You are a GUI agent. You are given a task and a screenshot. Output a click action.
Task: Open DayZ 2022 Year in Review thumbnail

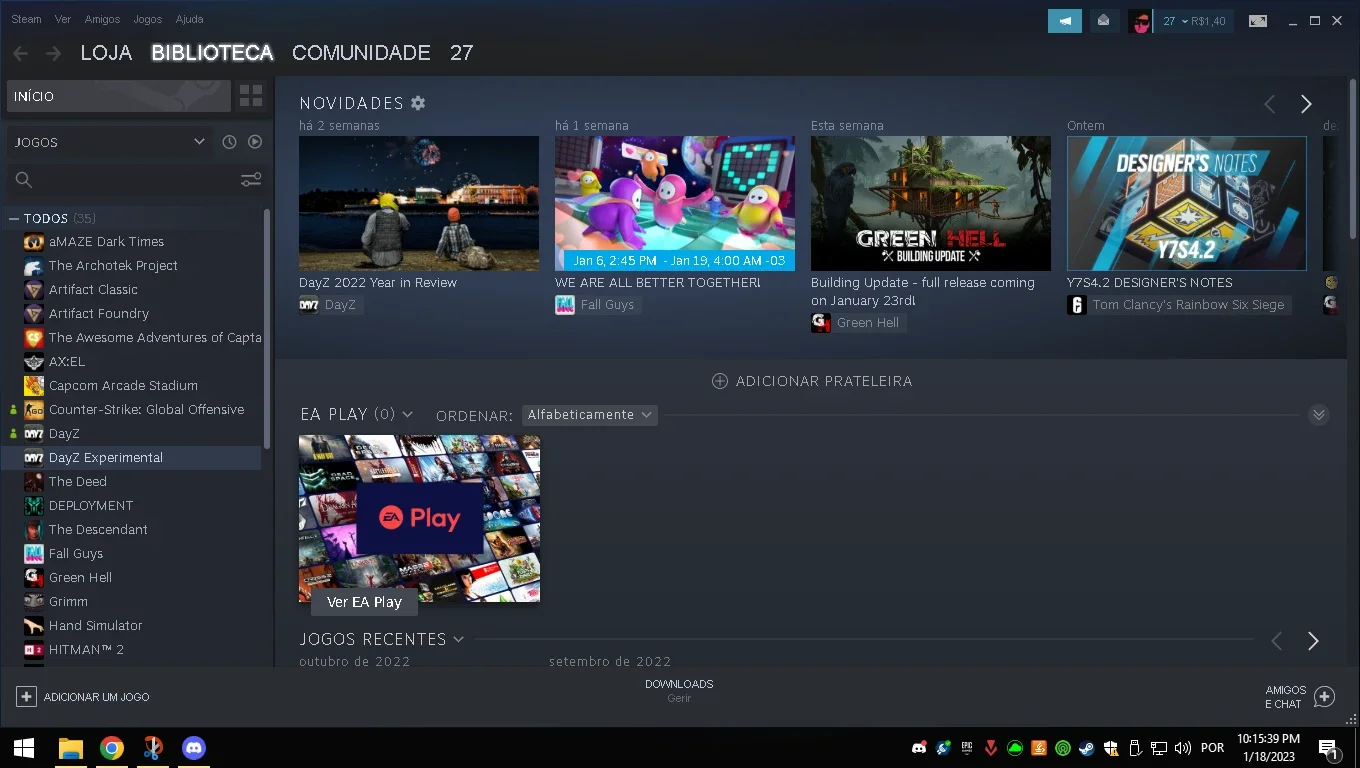point(419,203)
